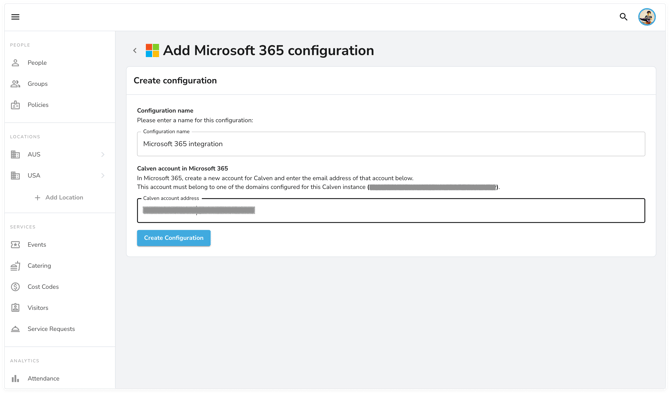Open Attendance under Analytics
Image resolution: width=670 pixels, height=394 pixels.
click(44, 379)
